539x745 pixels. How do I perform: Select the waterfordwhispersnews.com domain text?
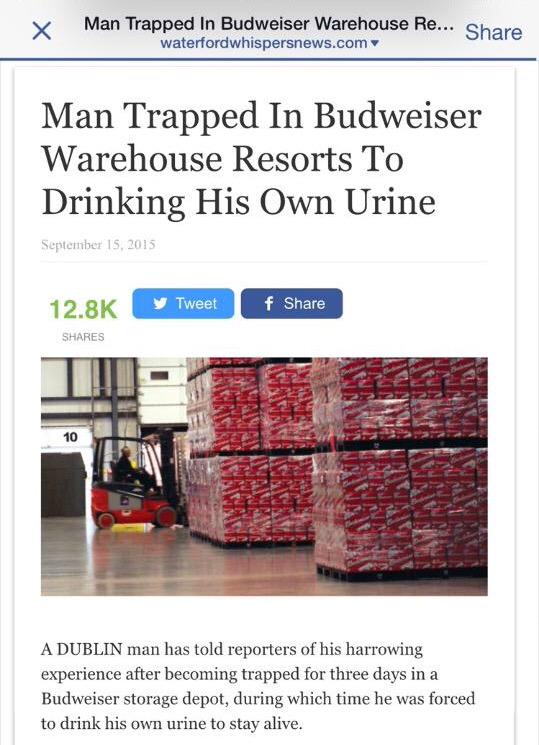tap(264, 43)
